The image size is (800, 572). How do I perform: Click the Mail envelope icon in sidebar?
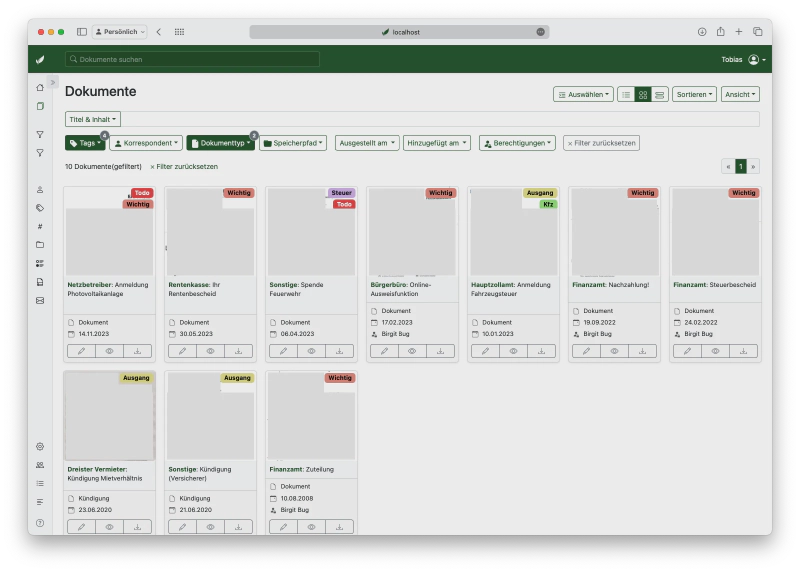(40, 300)
